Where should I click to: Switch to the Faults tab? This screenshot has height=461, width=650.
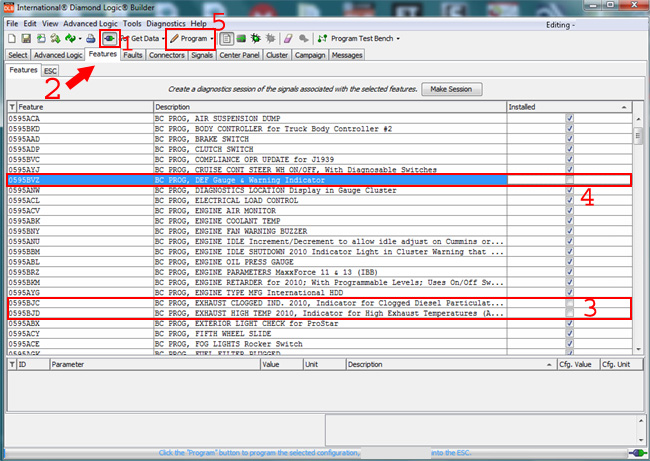click(x=133, y=55)
